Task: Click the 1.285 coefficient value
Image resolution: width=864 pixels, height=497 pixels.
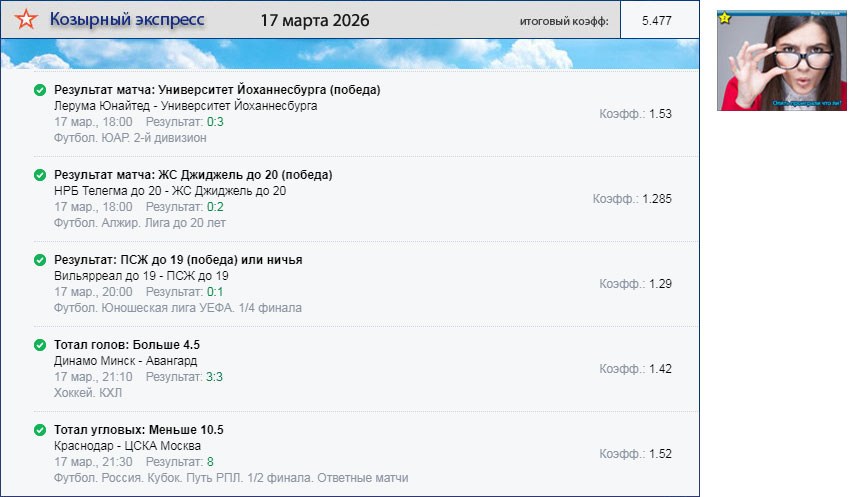Action: tap(657, 199)
